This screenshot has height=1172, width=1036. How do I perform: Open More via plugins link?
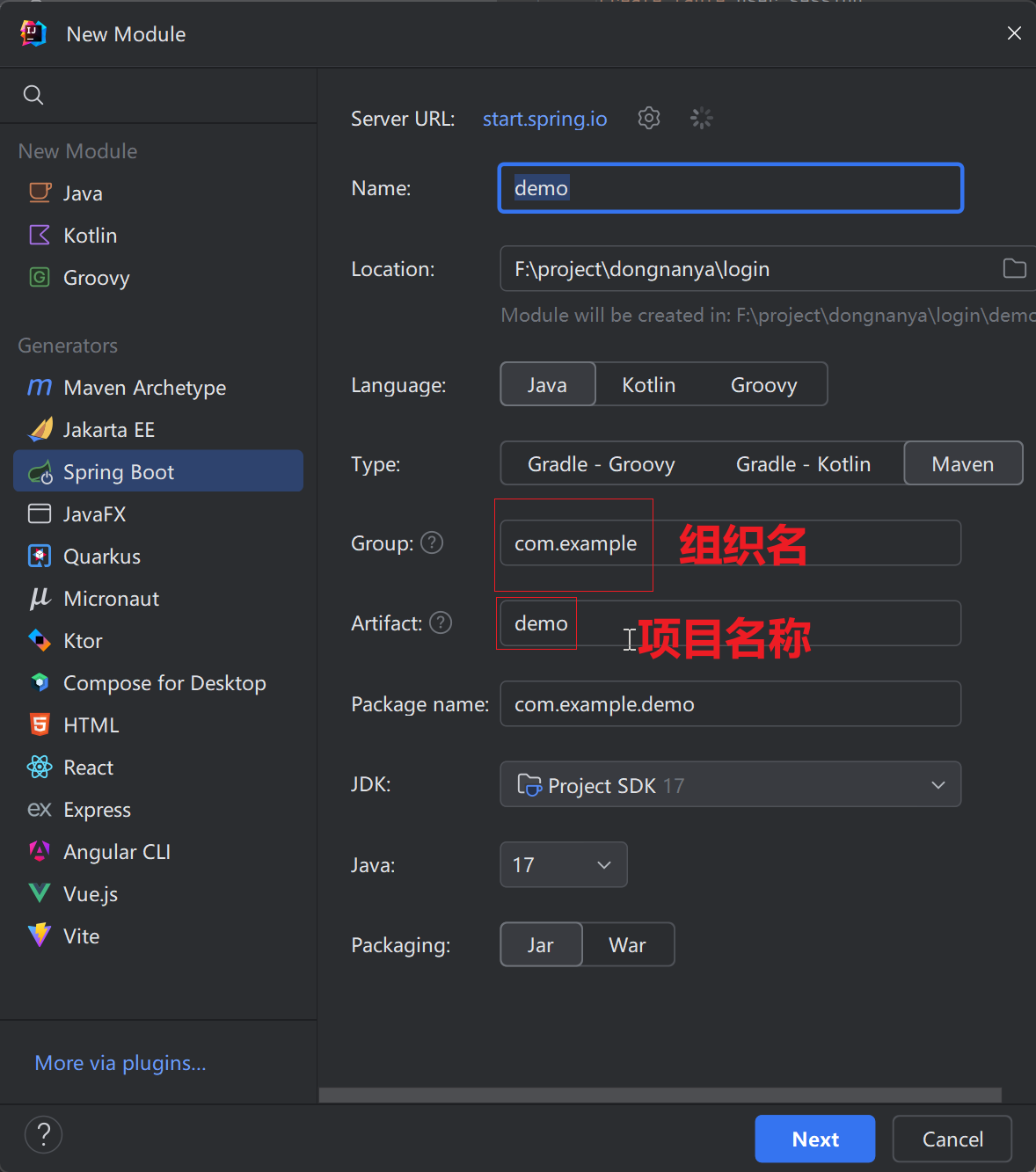pos(120,1062)
